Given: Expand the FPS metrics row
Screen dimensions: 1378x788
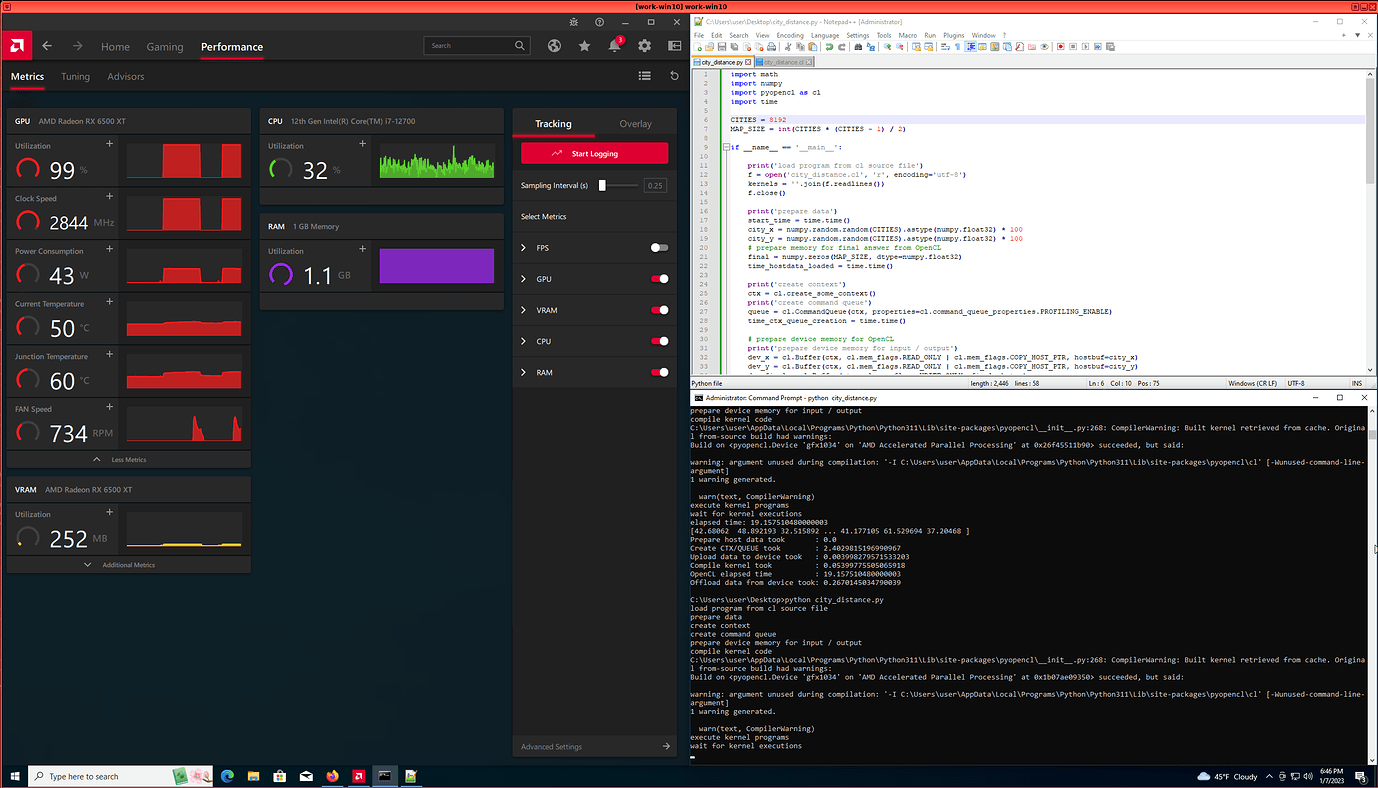Looking at the screenshot, I should pos(524,248).
